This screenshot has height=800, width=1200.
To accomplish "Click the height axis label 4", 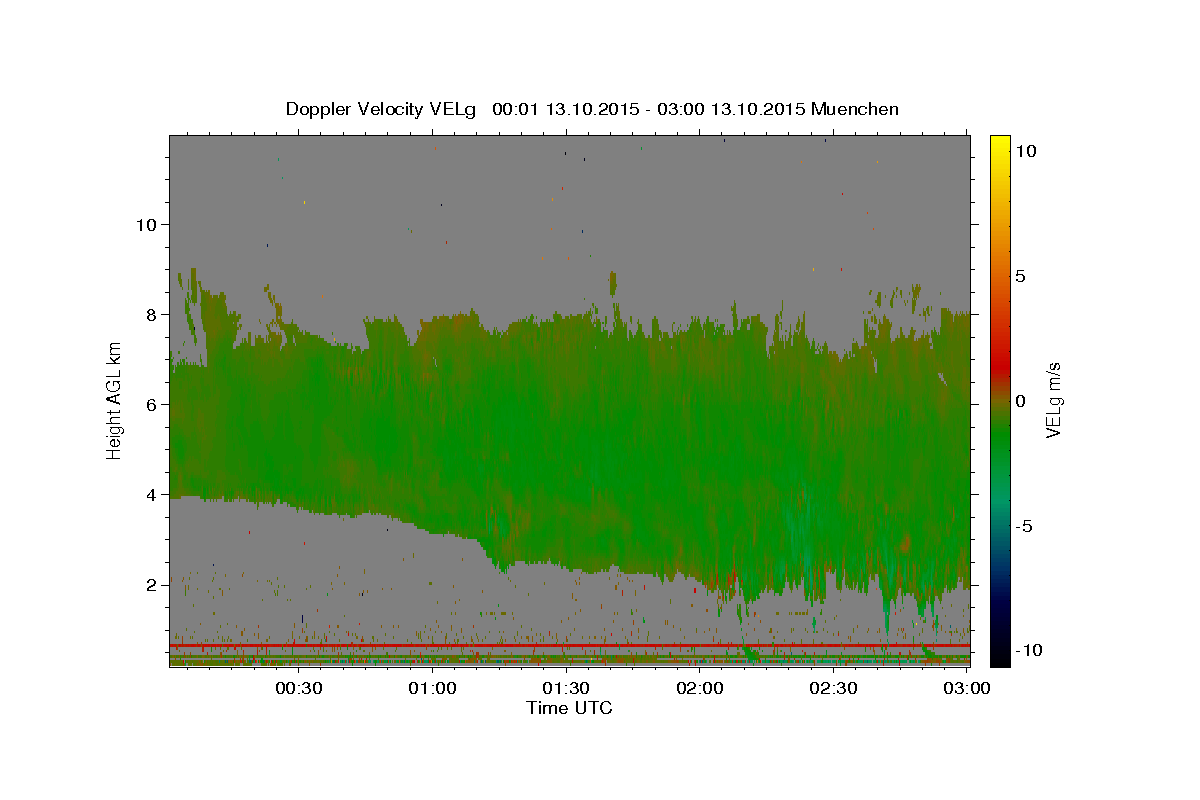I will pyautogui.click(x=151, y=494).
